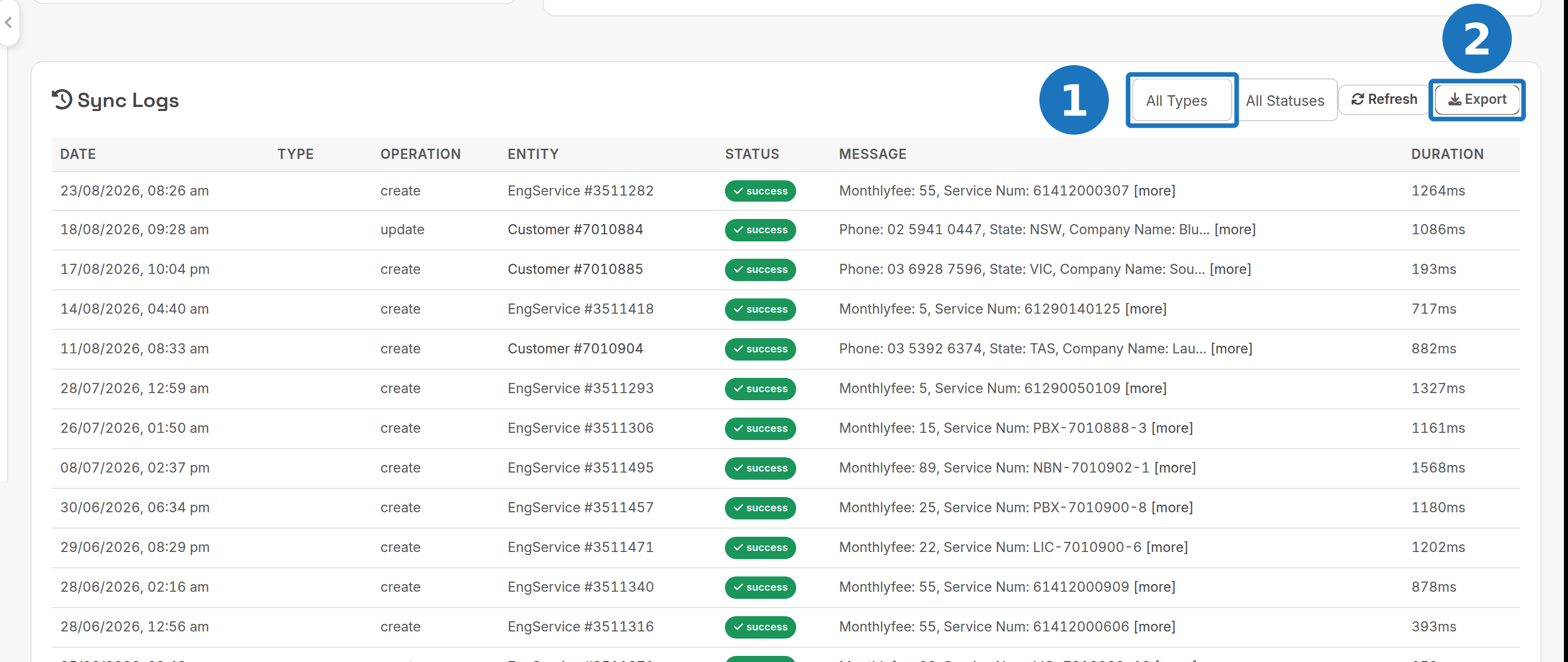This screenshot has height=662, width=1568.
Task: Select entity EngService #3511282
Action: (581, 190)
